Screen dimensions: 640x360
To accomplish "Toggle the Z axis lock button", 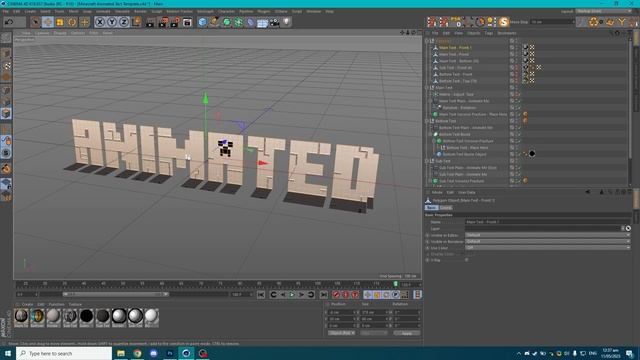I will click(124, 22).
